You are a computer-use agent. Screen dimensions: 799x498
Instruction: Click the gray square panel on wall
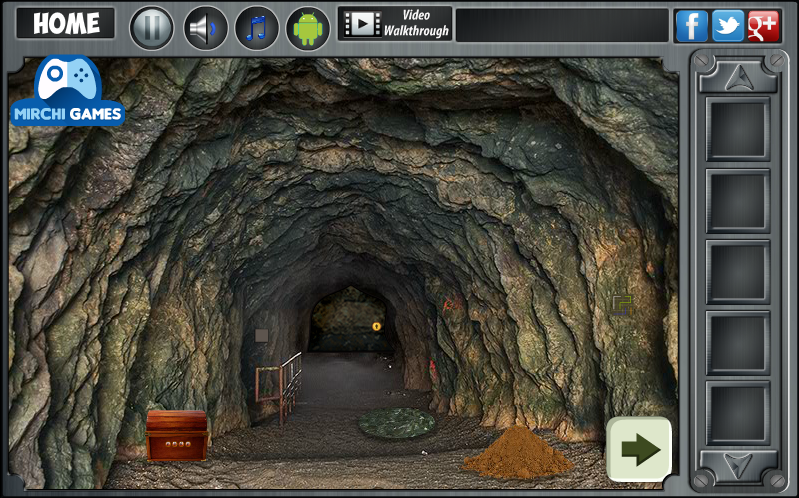[x=261, y=335]
